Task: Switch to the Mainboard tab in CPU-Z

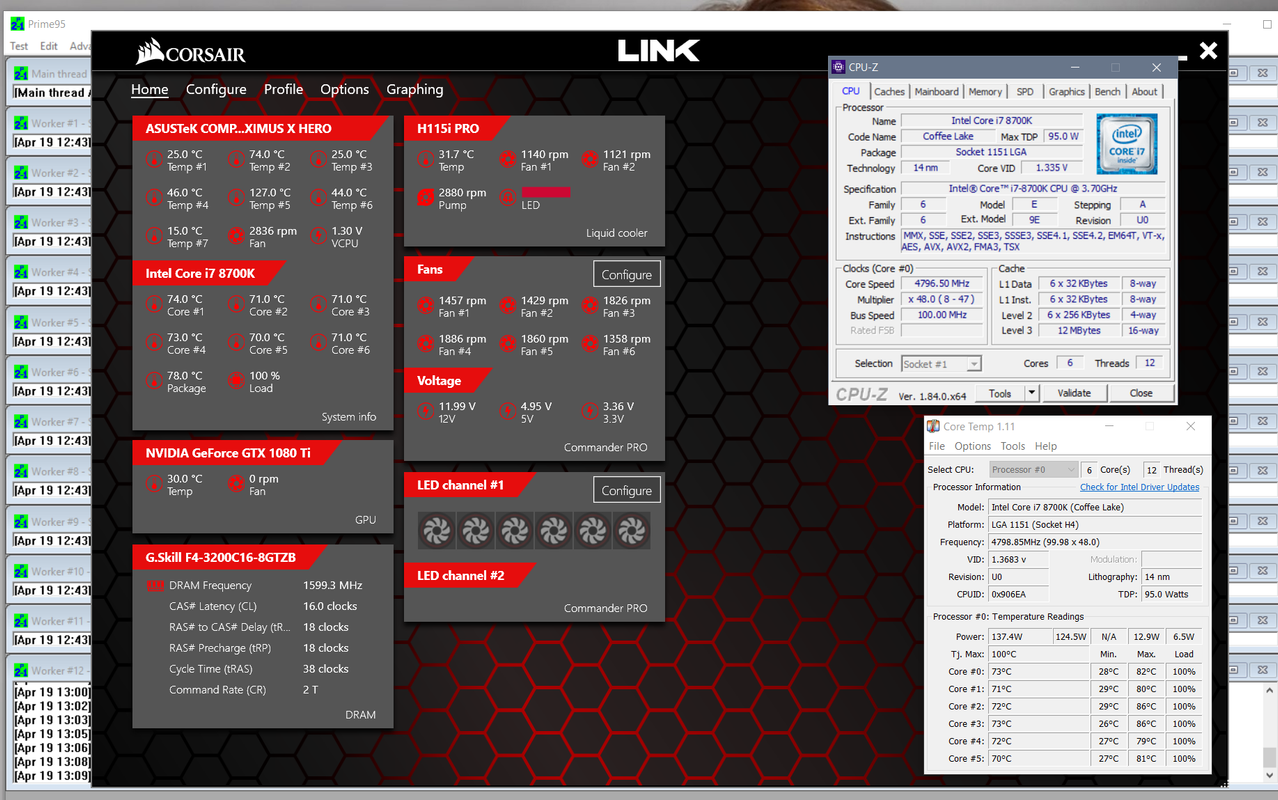Action: click(936, 91)
